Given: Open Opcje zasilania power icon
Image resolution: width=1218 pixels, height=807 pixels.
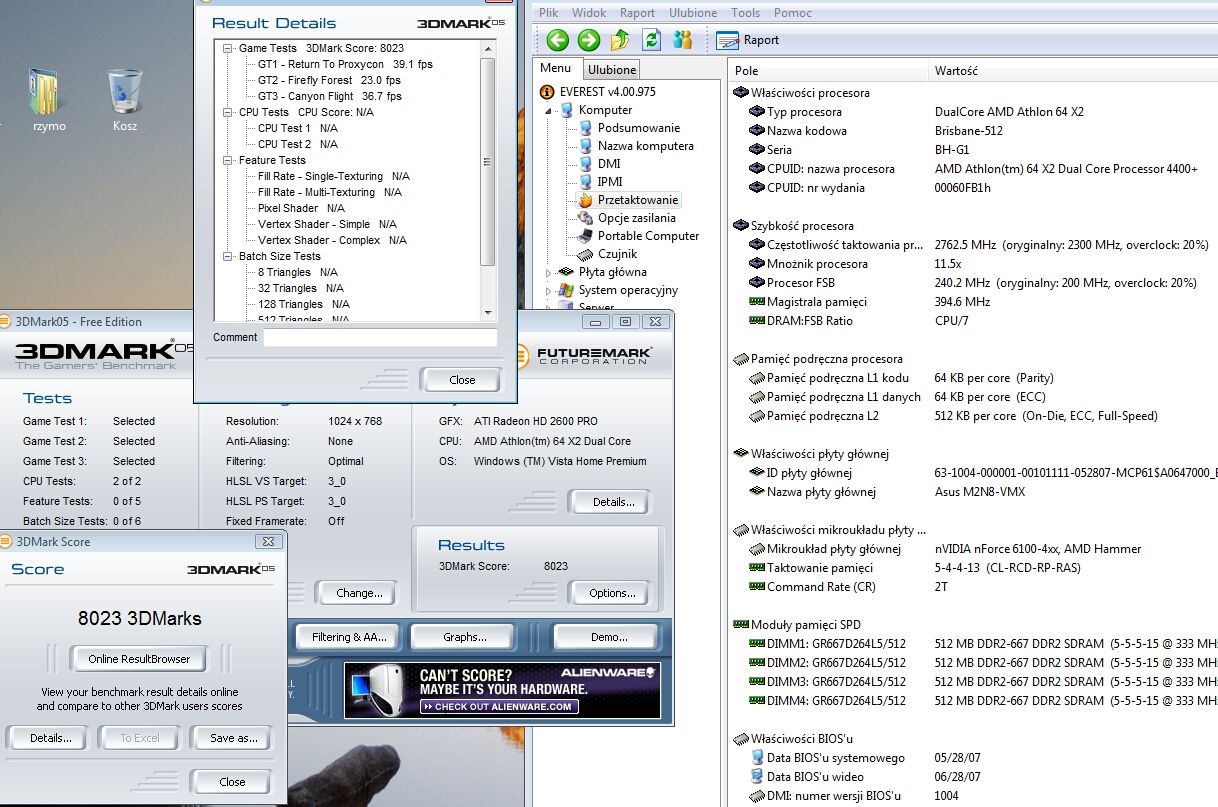Looking at the screenshot, I should coord(586,218).
